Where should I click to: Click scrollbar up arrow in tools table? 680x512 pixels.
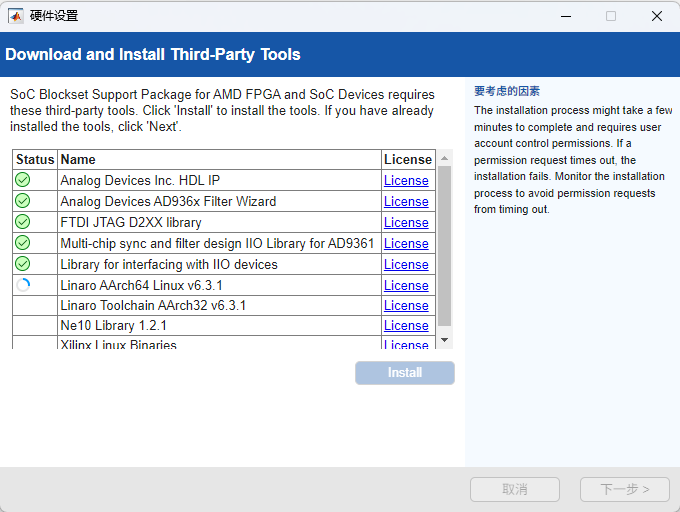pos(445,158)
